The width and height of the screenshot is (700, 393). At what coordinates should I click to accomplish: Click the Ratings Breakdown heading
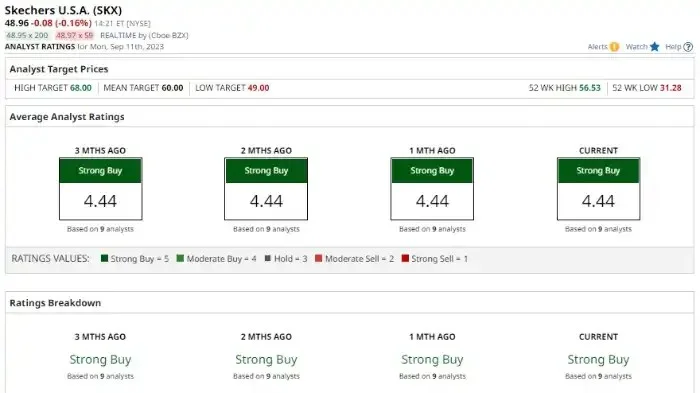pos(55,303)
